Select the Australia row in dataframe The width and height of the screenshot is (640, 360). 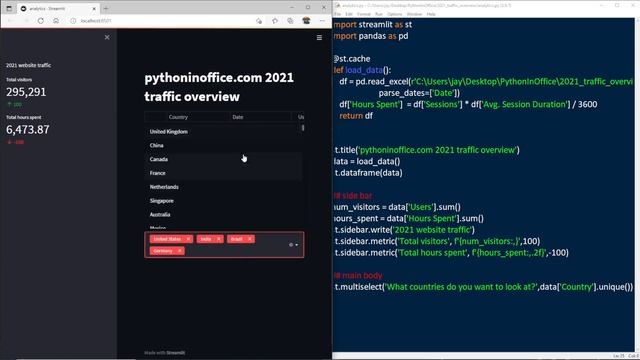[x=223, y=215]
